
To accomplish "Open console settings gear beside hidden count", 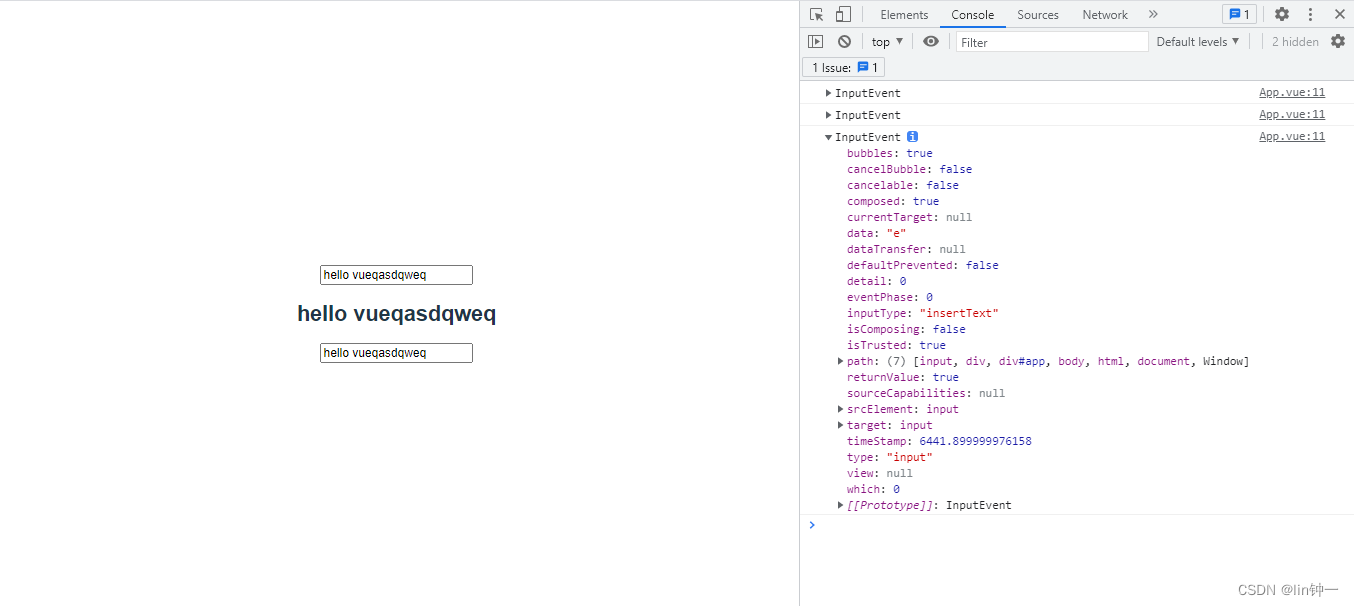I will [x=1338, y=42].
